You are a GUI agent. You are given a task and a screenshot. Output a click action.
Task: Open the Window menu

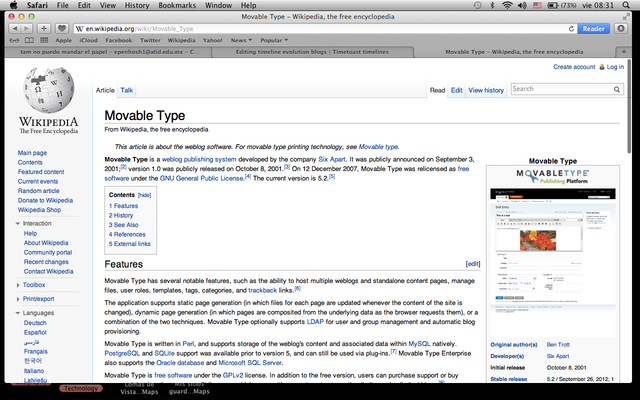pos(218,5)
